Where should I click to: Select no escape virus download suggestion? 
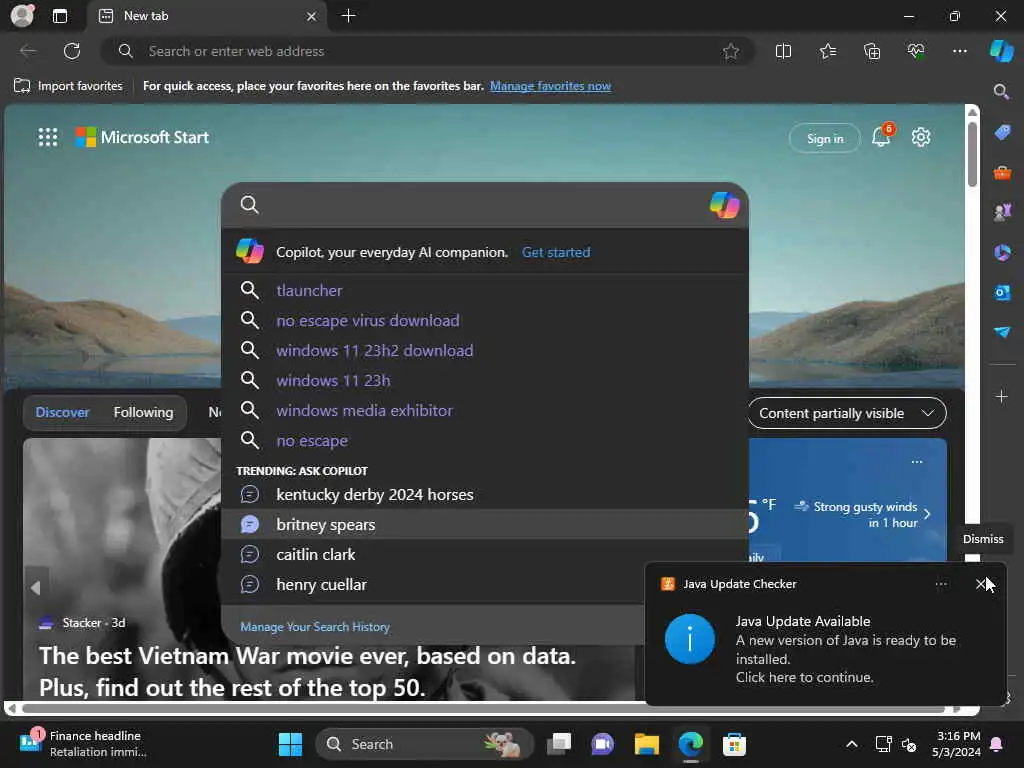(x=485, y=320)
